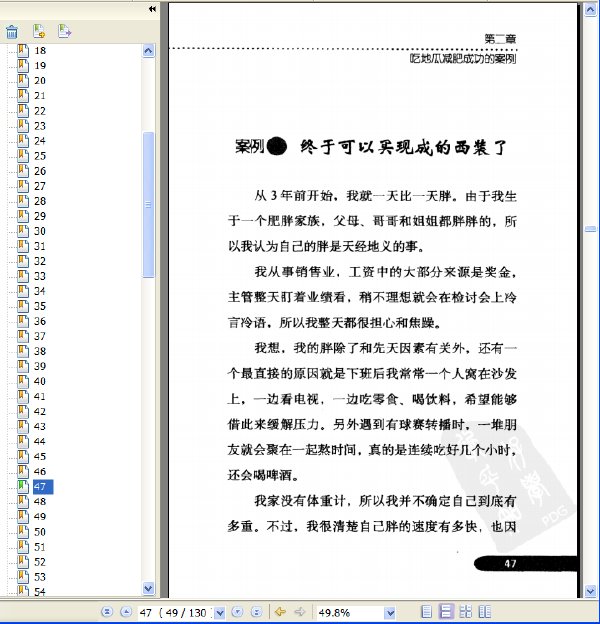Click the bookmark icon beside 43

tap(23, 426)
